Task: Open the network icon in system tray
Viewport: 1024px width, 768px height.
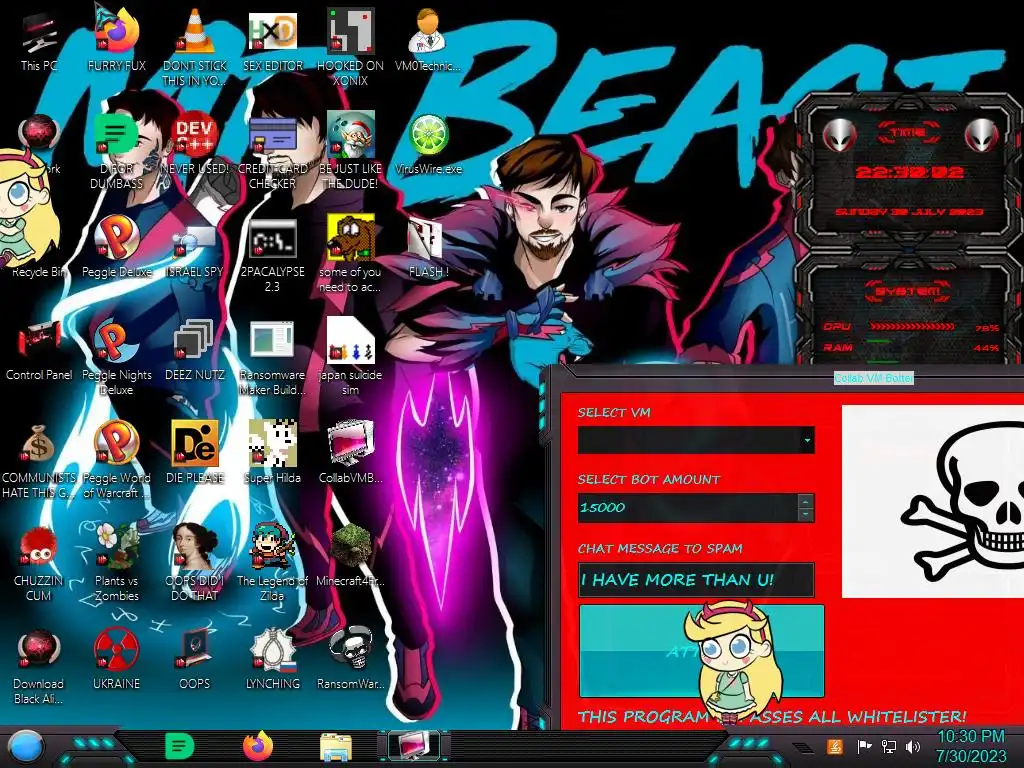Action: (x=889, y=746)
